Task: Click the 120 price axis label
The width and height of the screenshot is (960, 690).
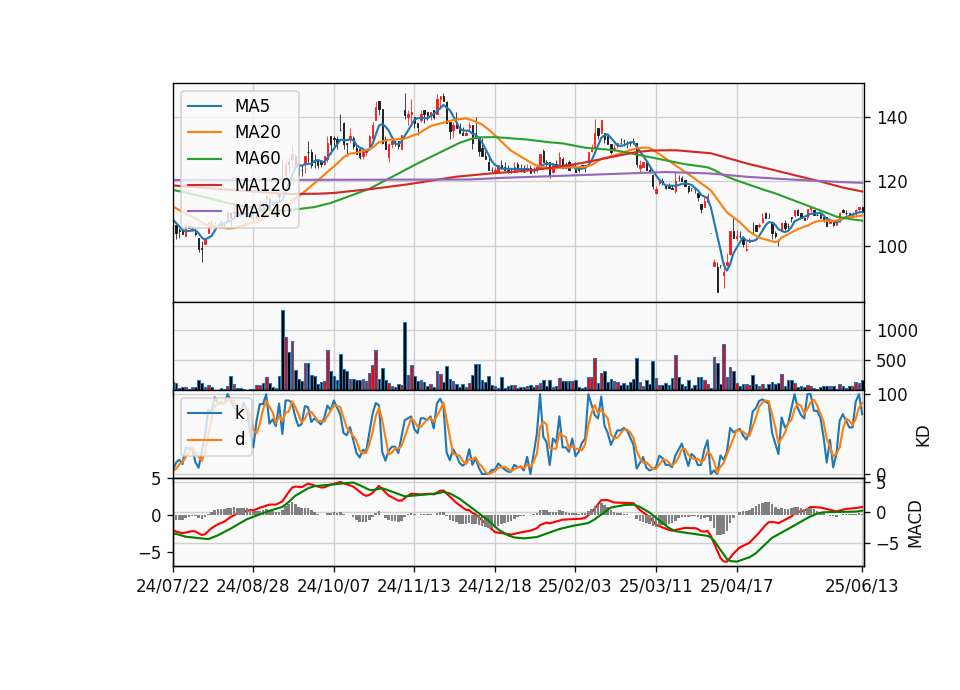Action: (x=892, y=182)
